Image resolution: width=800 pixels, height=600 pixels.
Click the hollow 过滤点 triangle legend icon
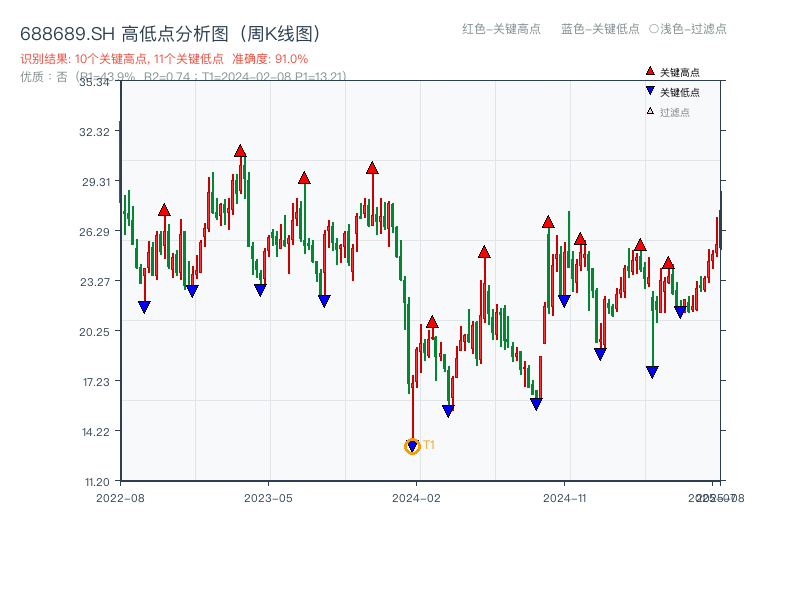point(650,111)
